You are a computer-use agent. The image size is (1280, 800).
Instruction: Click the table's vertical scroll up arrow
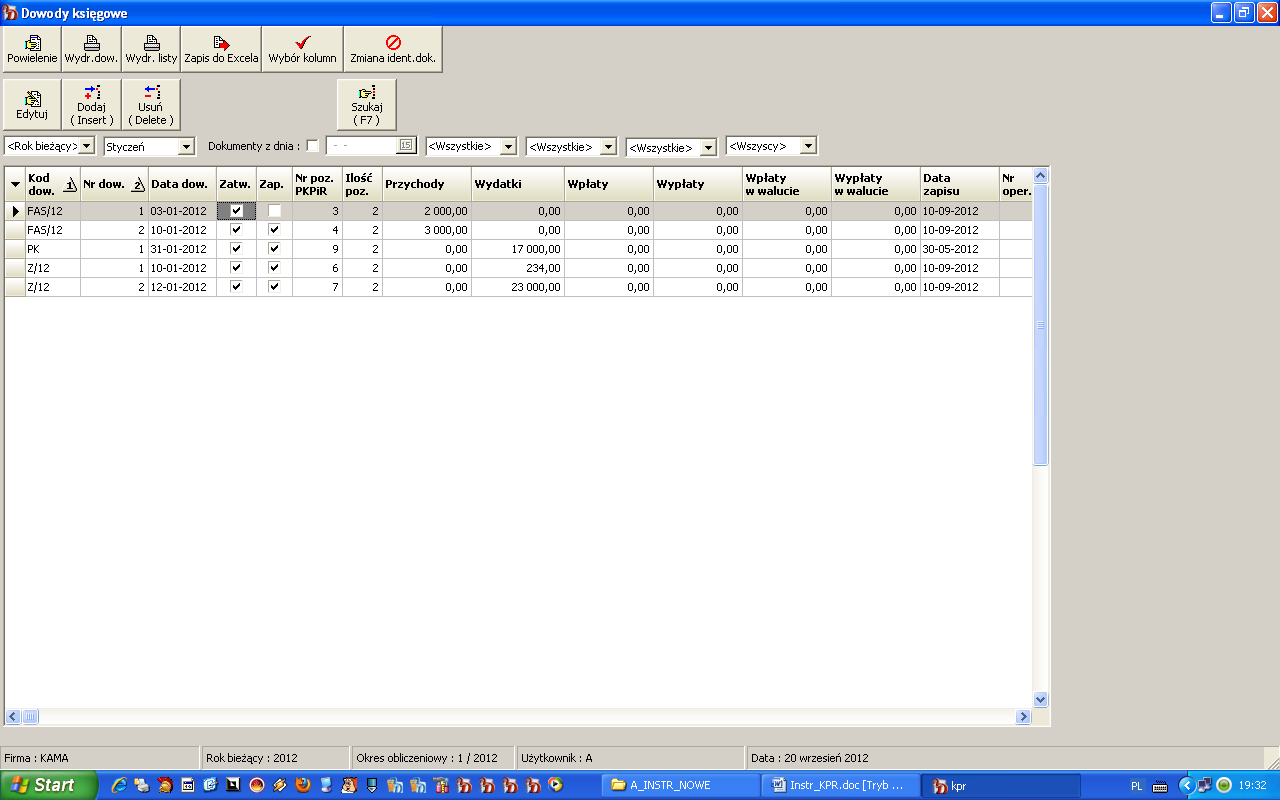1040,176
